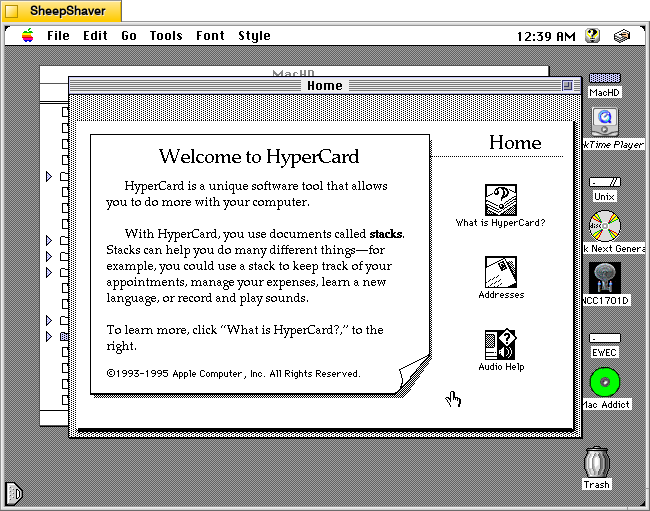The width and height of the screenshot is (650, 511).
Task: Click the "Mac Addict" desktop icon label
Action: [606, 404]
